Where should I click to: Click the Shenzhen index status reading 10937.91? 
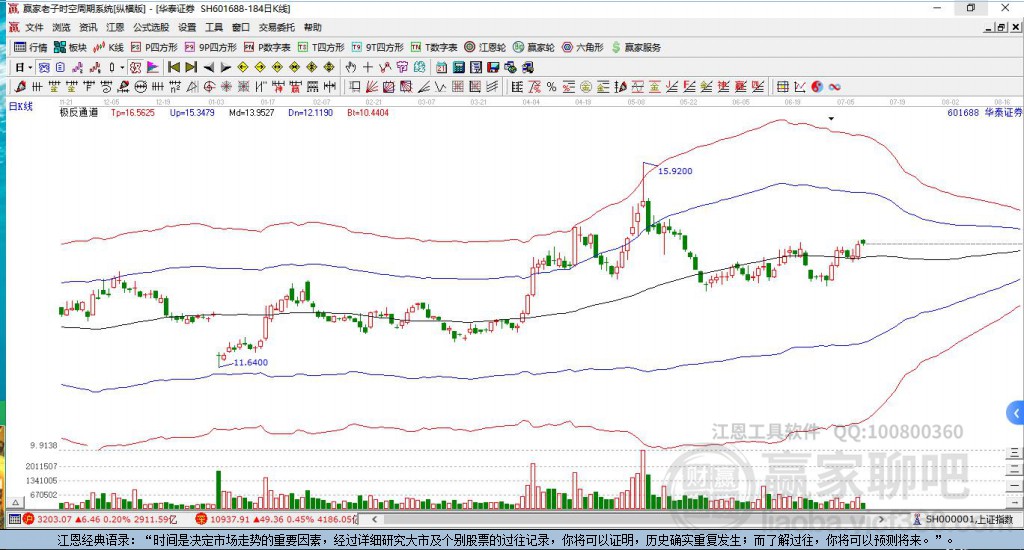click(x=230, y=519)
